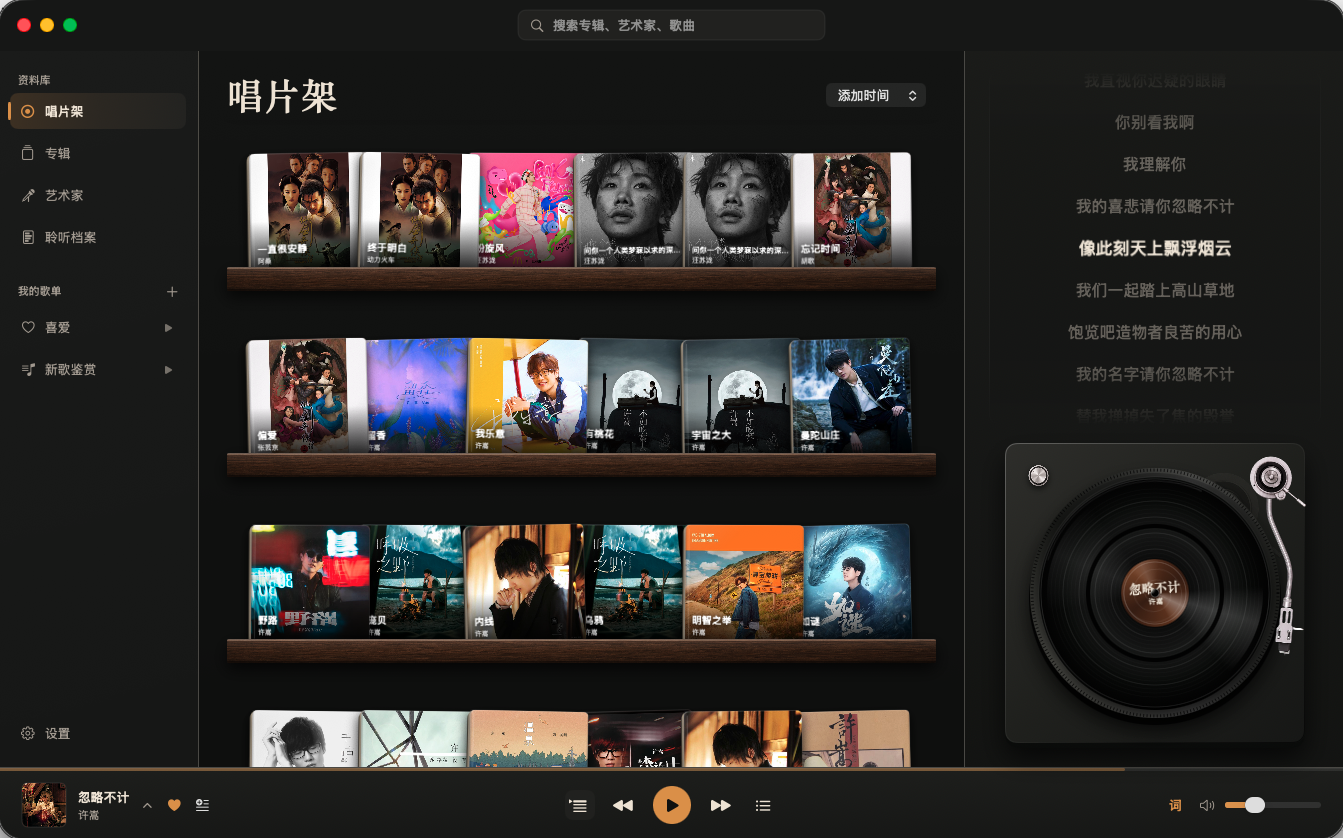This screenshot has width=1343, height=838.
Task: Select the album 忘记时间 by 胡歌
Action: (x=852, y=210)
